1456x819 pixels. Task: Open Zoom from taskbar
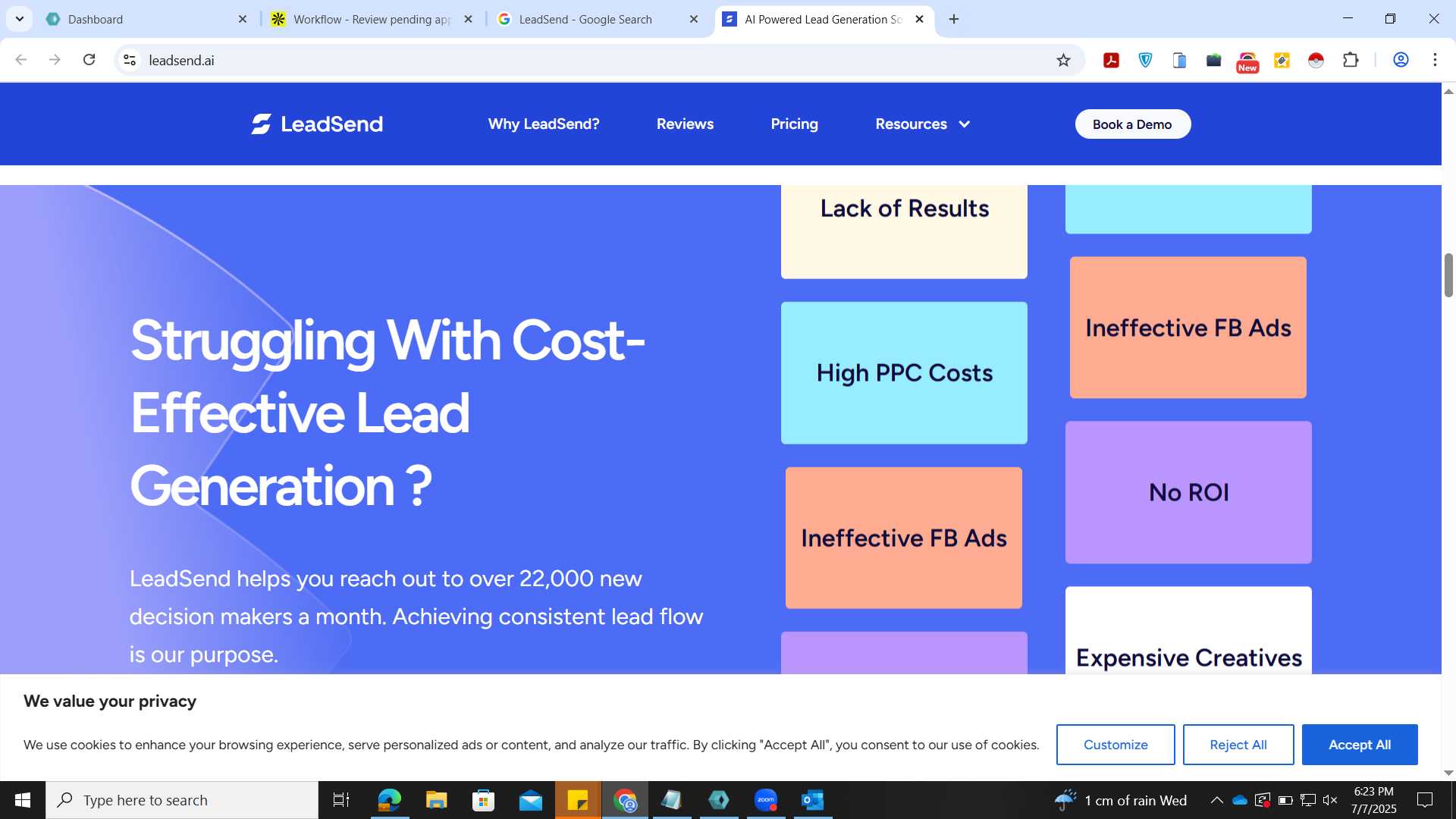[766, 800]
